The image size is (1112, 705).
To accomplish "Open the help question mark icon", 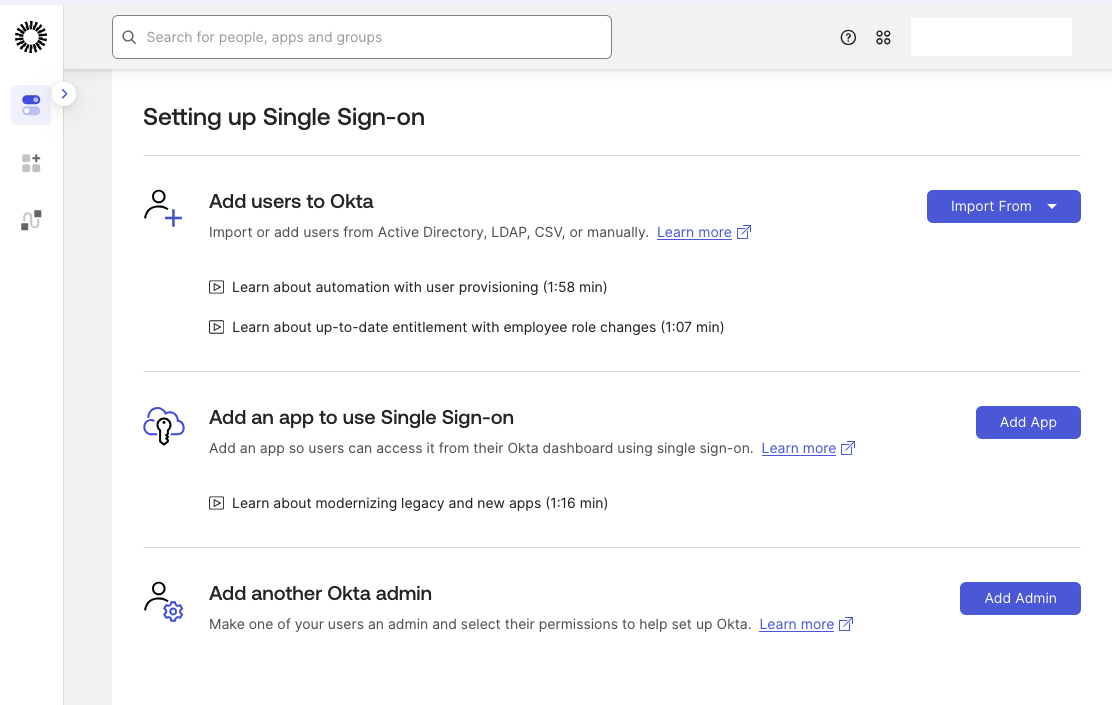I will (x=848, y=37).
